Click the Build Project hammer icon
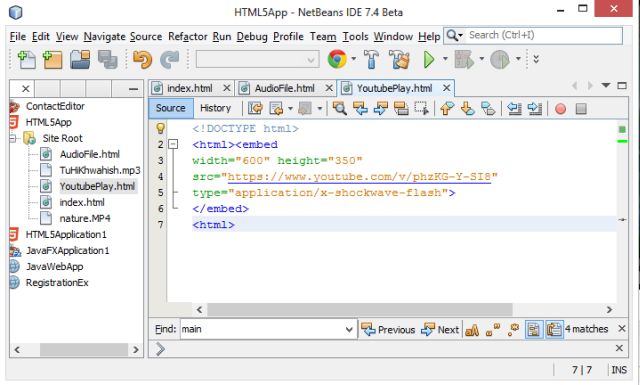Screen dimensions: 640x385 tap(371, 60)
